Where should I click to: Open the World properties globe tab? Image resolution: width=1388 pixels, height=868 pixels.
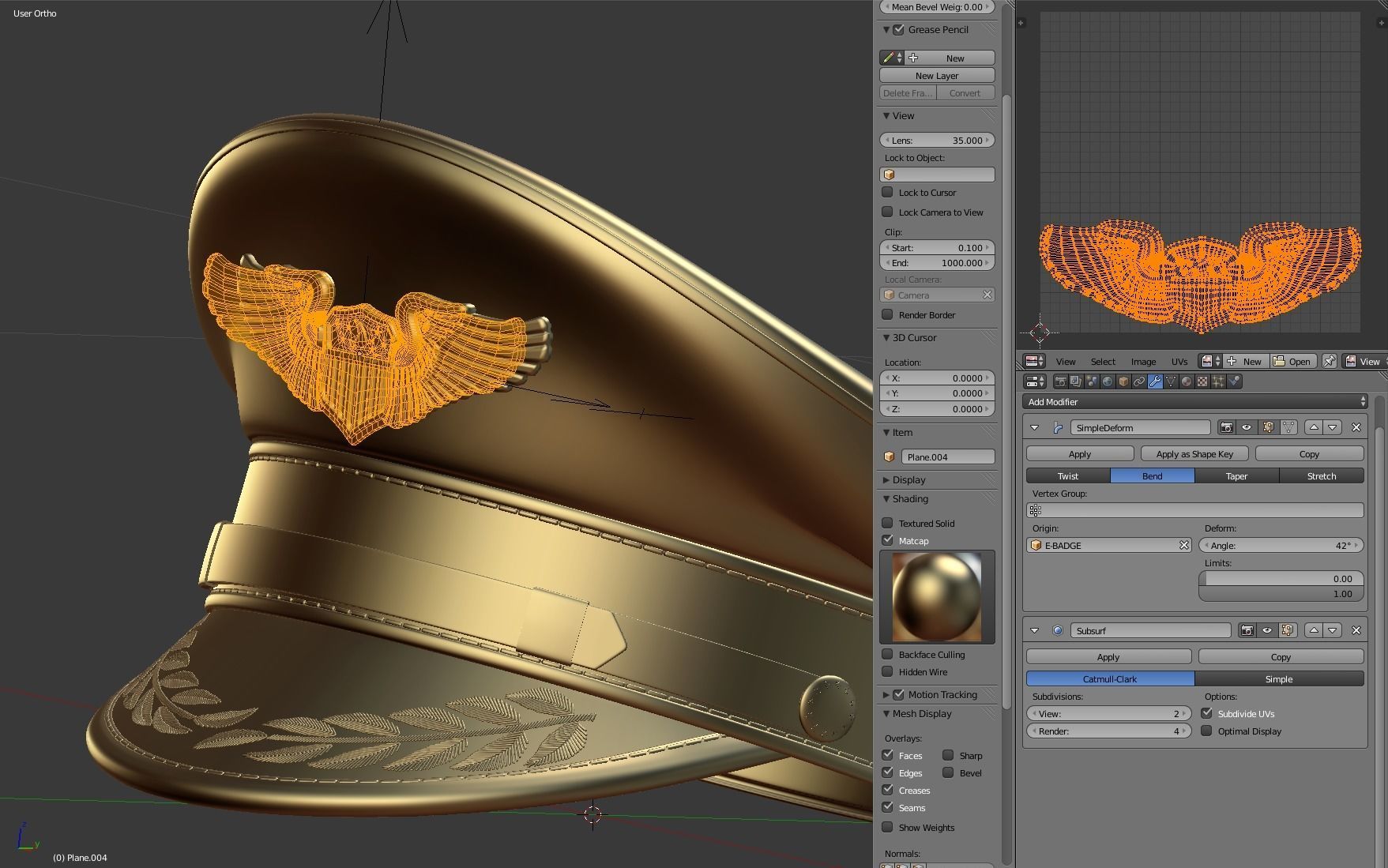1108,381
